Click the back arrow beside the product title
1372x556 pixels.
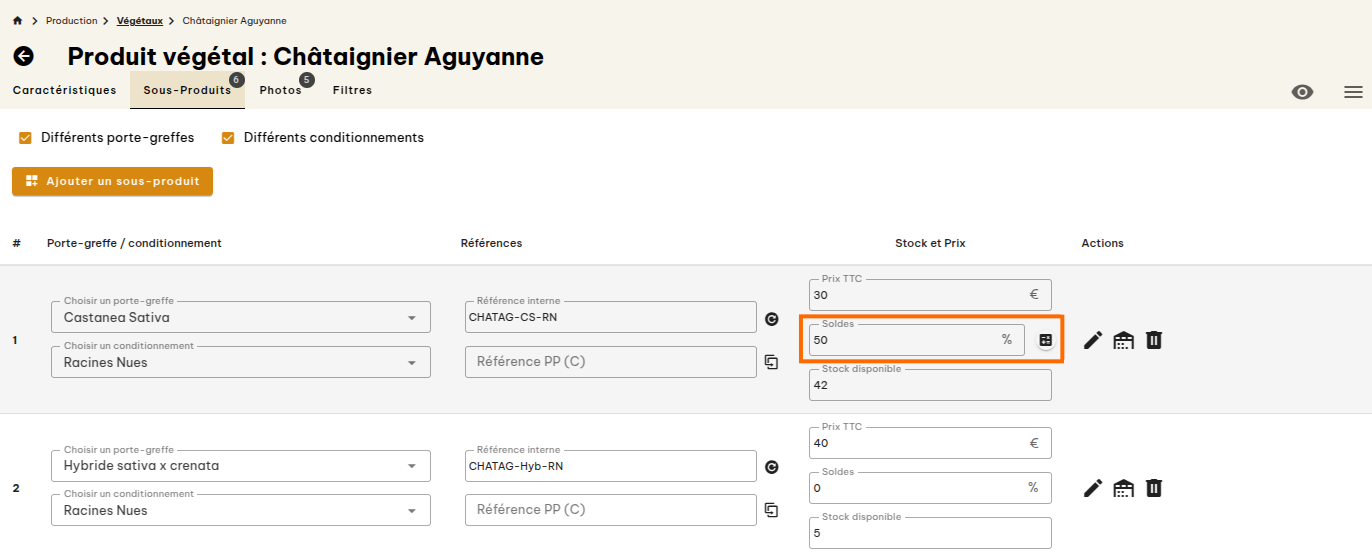23,57
